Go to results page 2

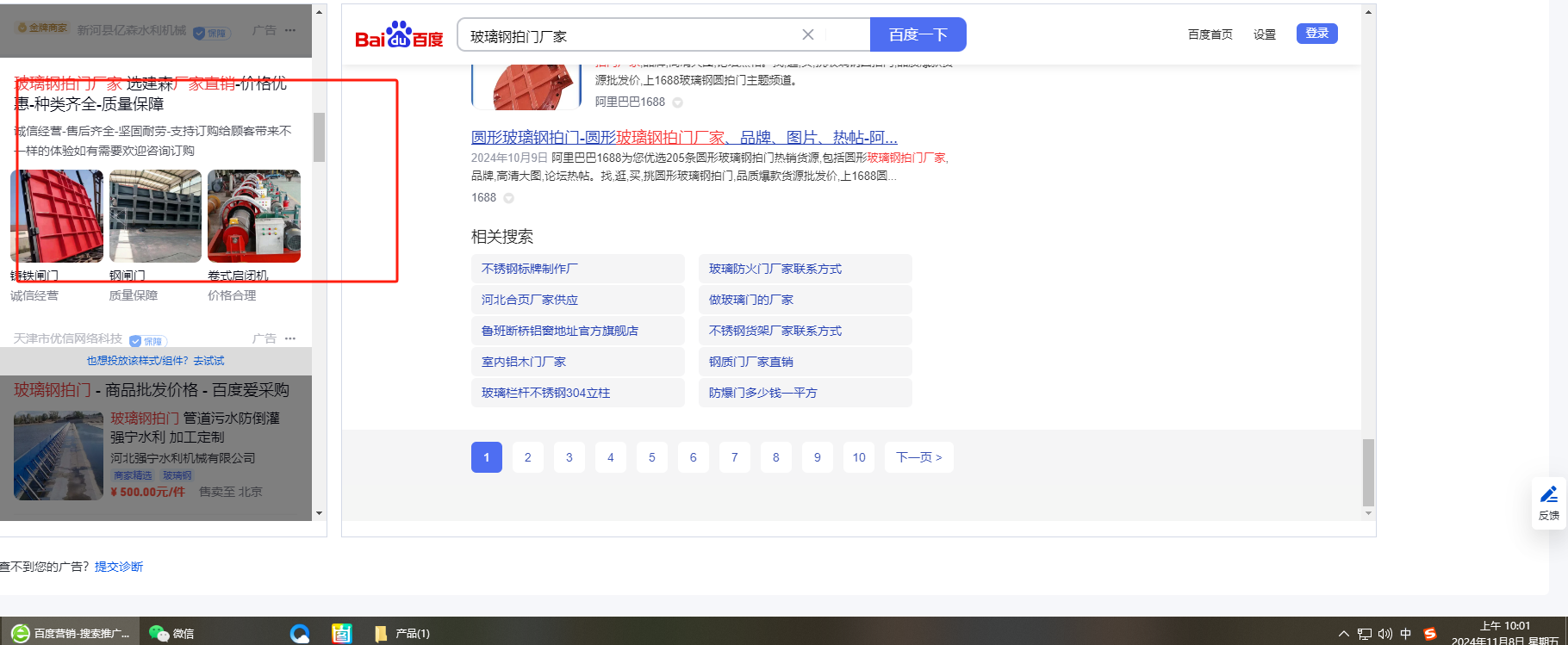[528, 457]
